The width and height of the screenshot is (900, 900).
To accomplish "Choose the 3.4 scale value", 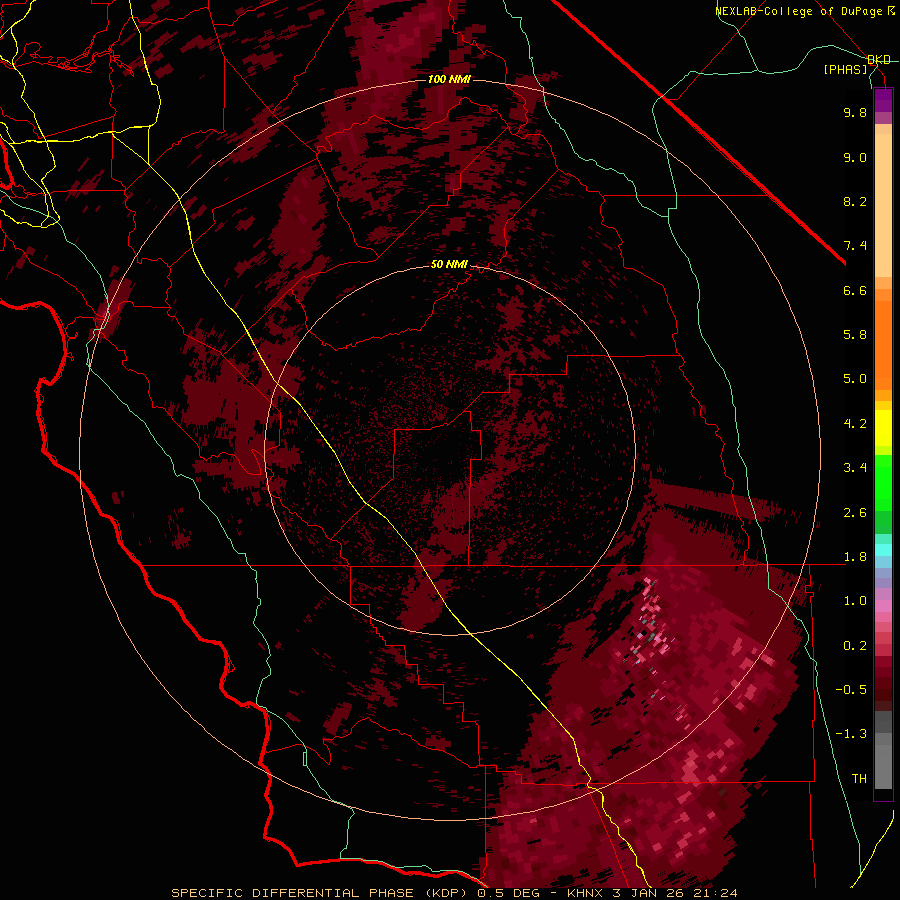I will tap(855, 468).
